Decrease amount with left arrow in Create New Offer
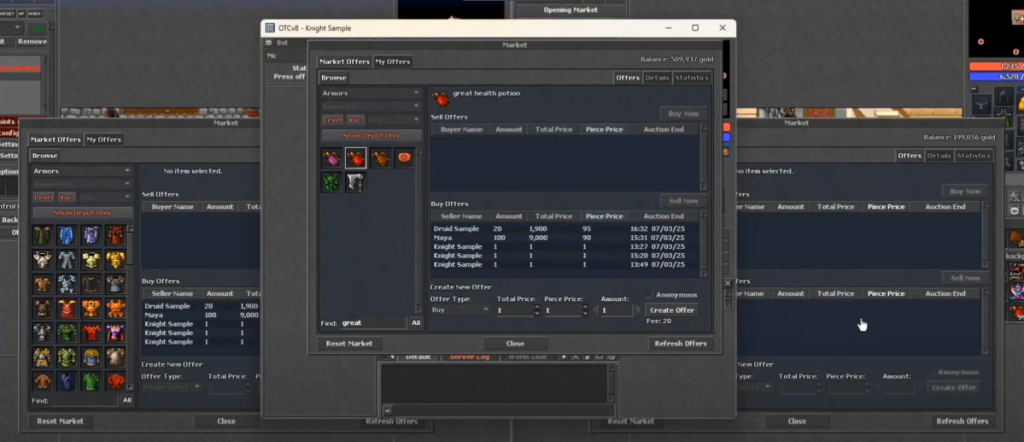This screenshot has width=1024, height=442. tap(596, 310)
